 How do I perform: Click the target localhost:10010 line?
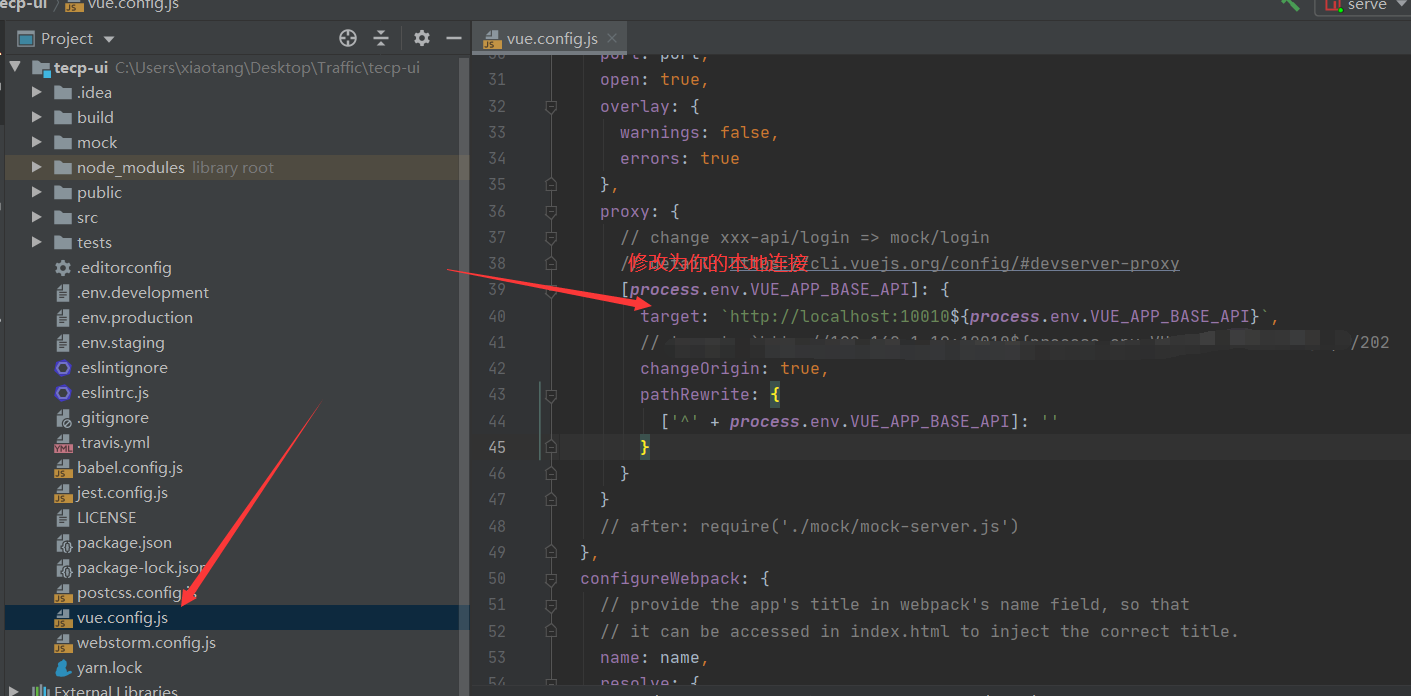coord(959,316)
